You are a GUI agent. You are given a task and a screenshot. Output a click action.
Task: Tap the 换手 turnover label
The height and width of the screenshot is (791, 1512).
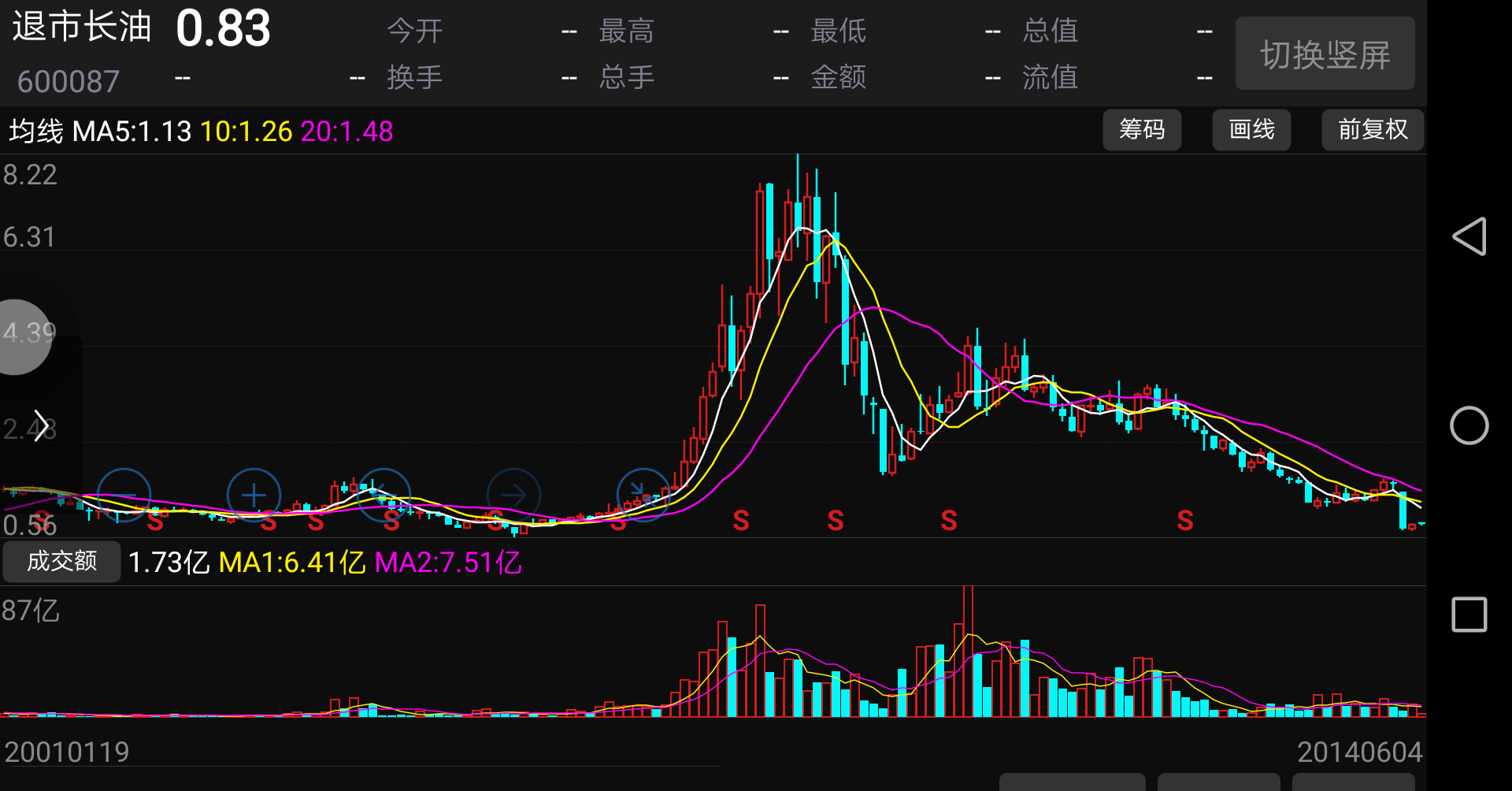(x=414, y=77)
